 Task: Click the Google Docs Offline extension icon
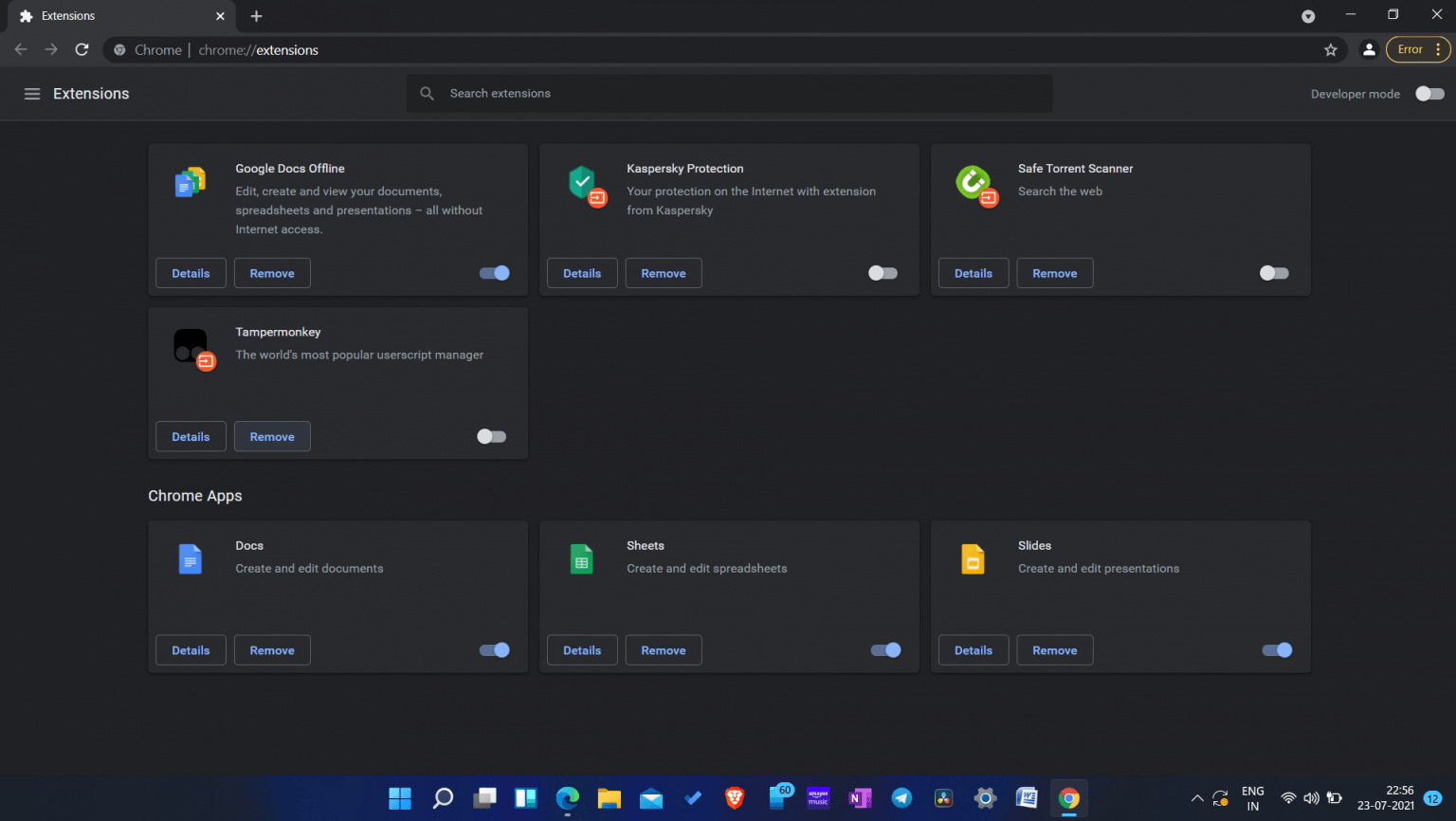point(191,182)
